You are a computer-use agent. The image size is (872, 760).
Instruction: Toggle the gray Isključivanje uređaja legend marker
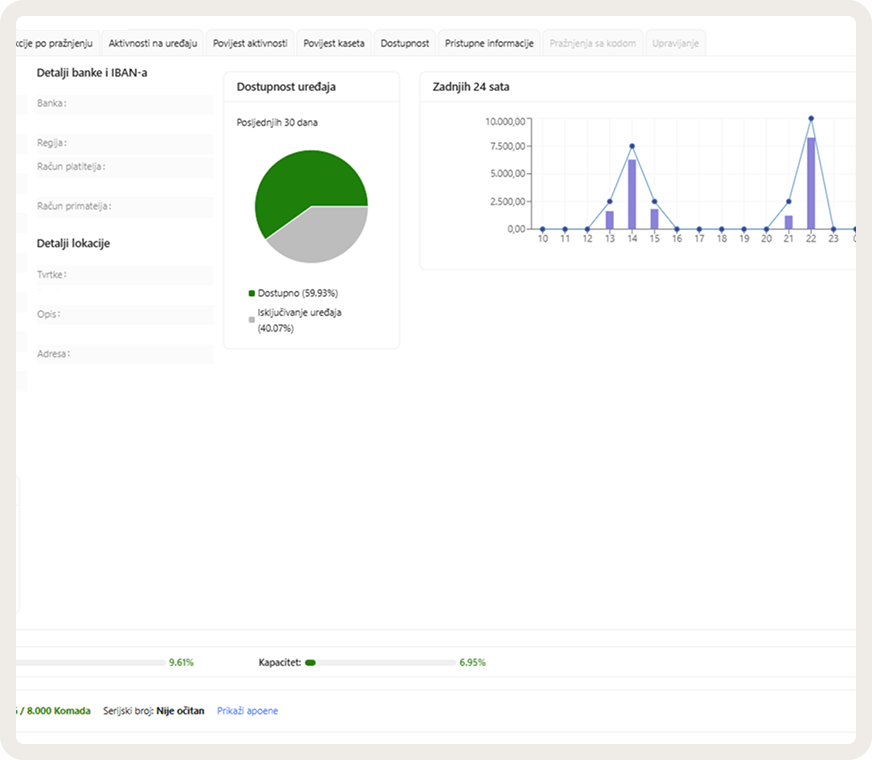[252, 320]
